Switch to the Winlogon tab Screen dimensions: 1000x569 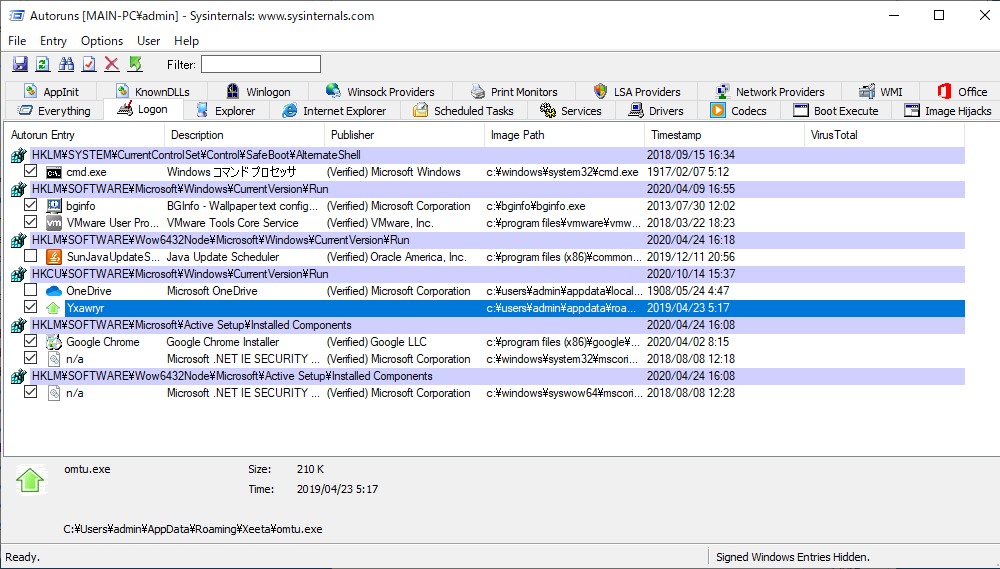click(258, 92)
